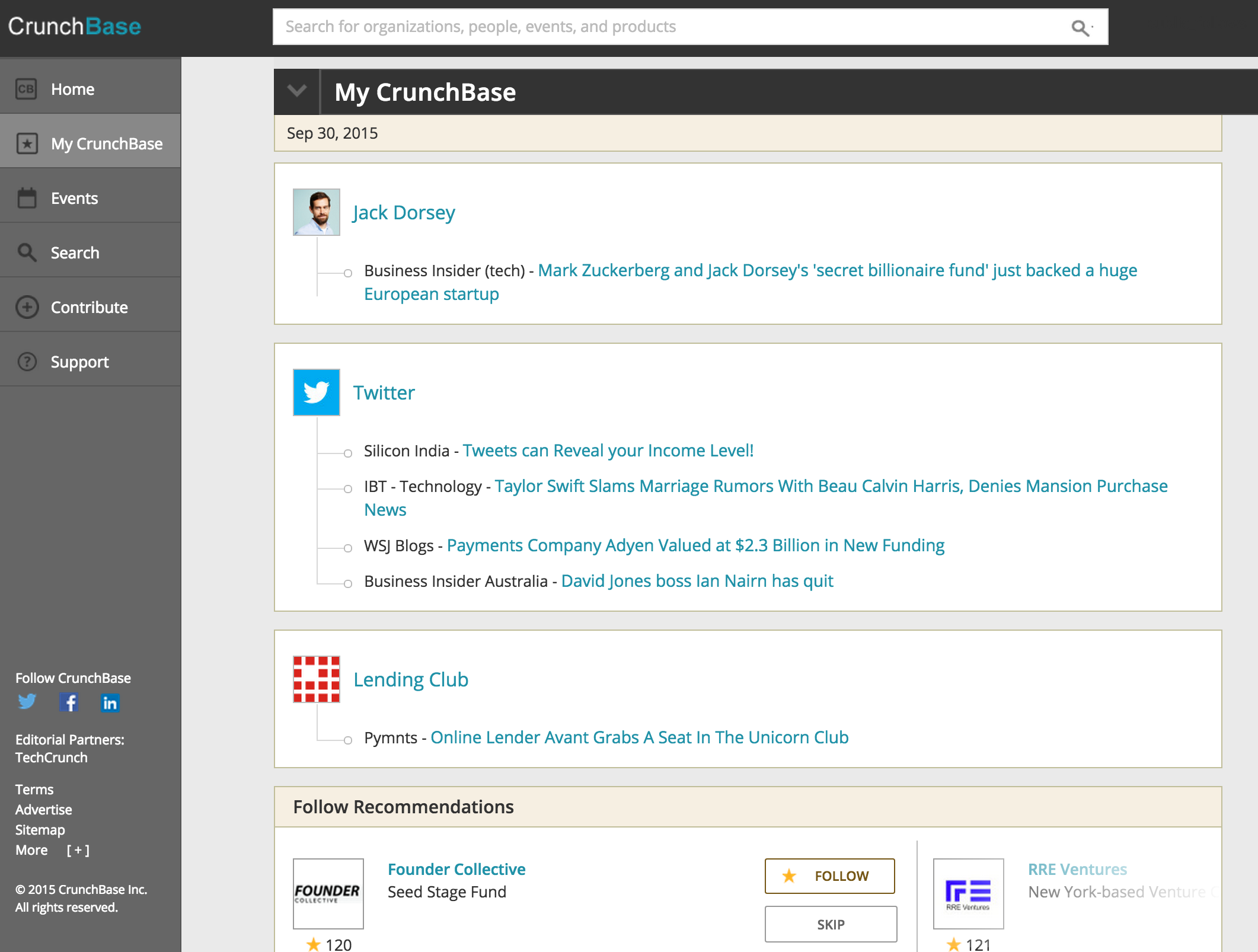The width and height of the screenshot is (1258, 952).
Task: Click Jack Dorsey profile photo
Action: pos(317,212)
